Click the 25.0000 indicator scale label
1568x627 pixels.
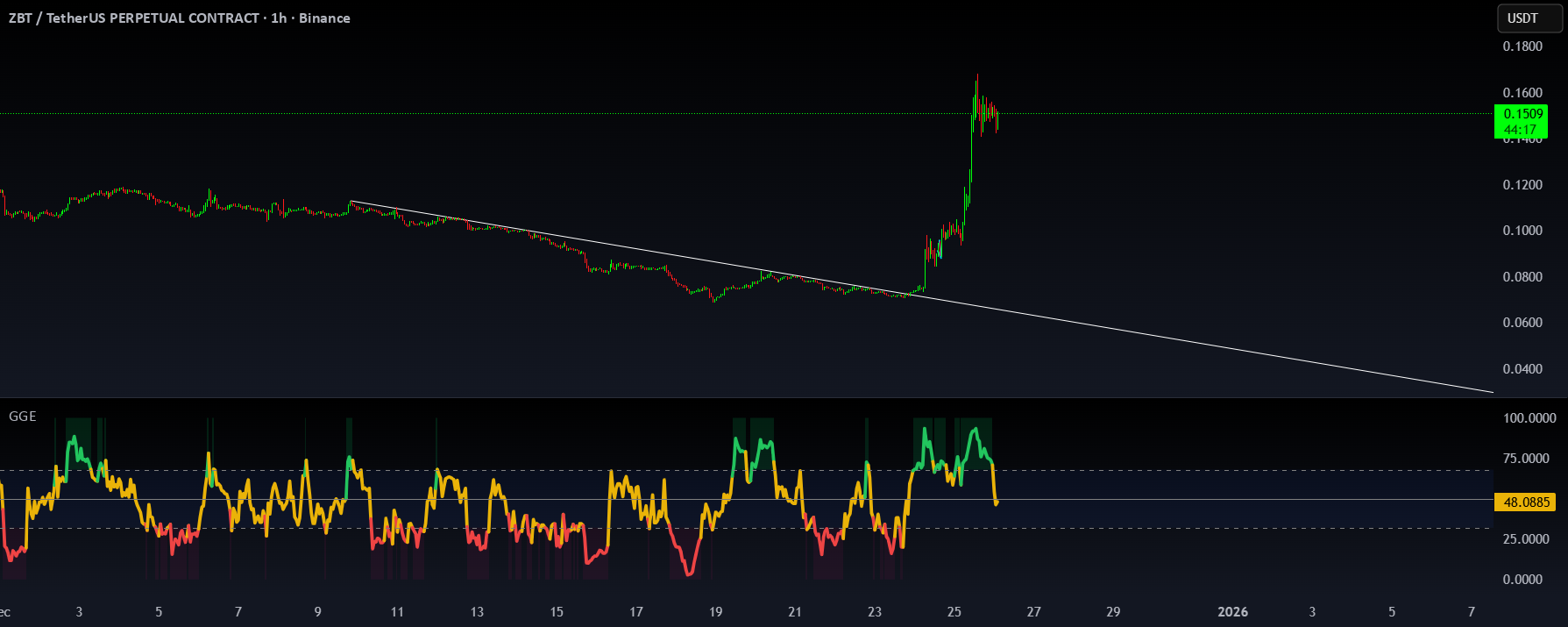[1526, 539]
